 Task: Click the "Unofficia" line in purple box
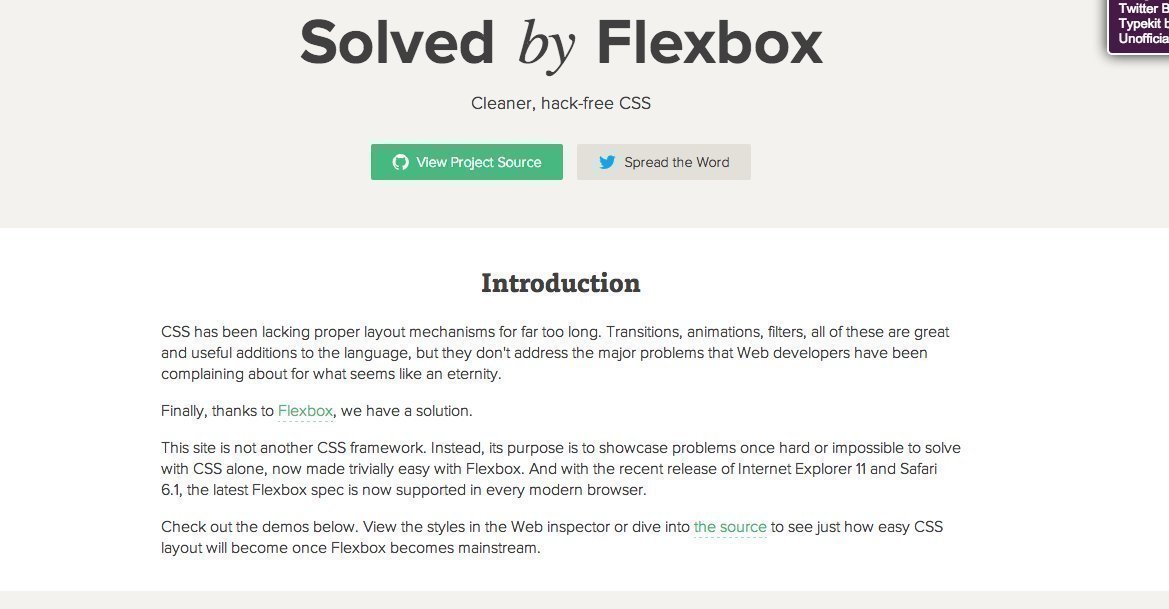coord(1143,39)
